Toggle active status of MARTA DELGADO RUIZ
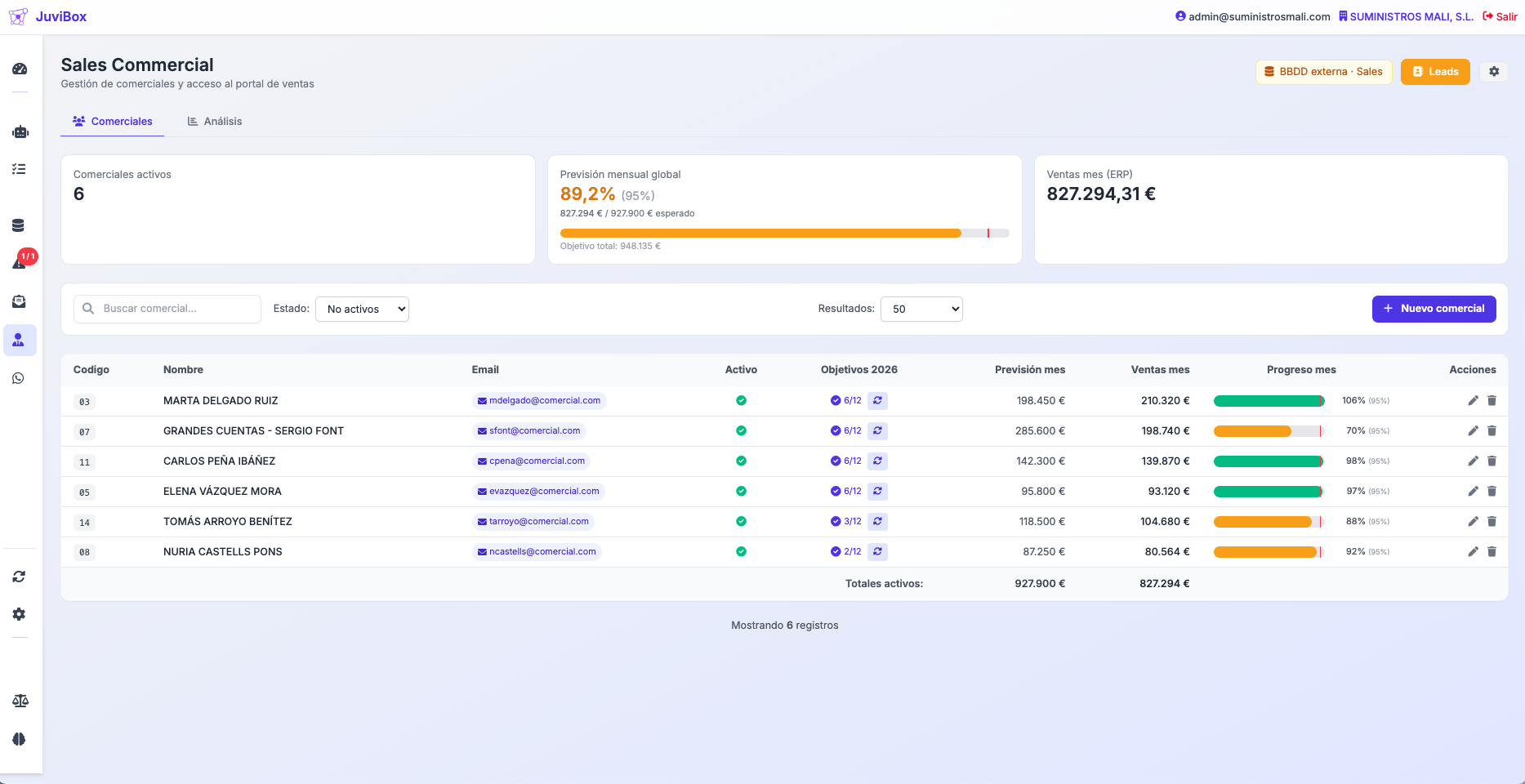The width and height of the screenshot is (1525, 784). click(741, 401)
